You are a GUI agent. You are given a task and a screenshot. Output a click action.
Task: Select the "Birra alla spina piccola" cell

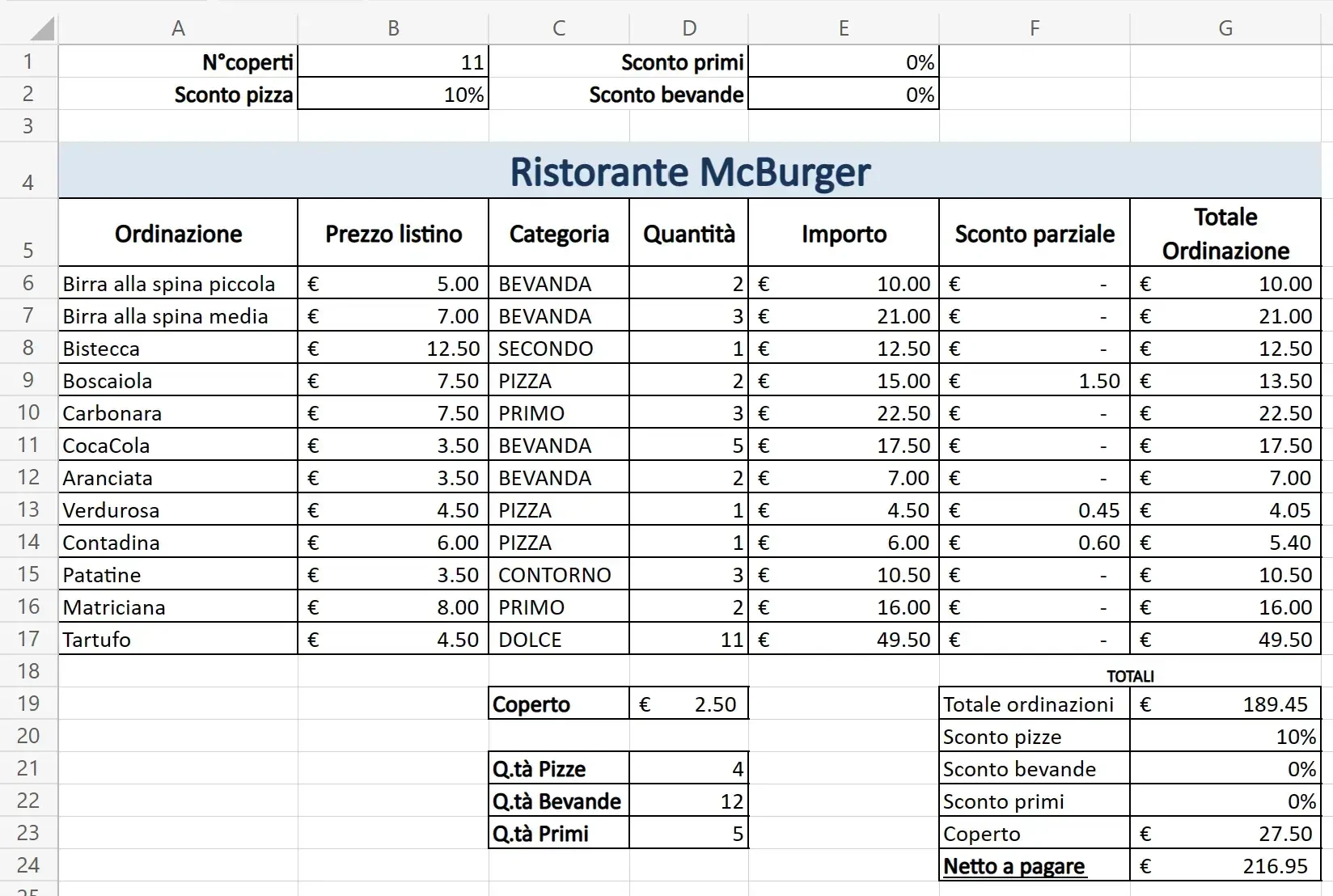178,283
